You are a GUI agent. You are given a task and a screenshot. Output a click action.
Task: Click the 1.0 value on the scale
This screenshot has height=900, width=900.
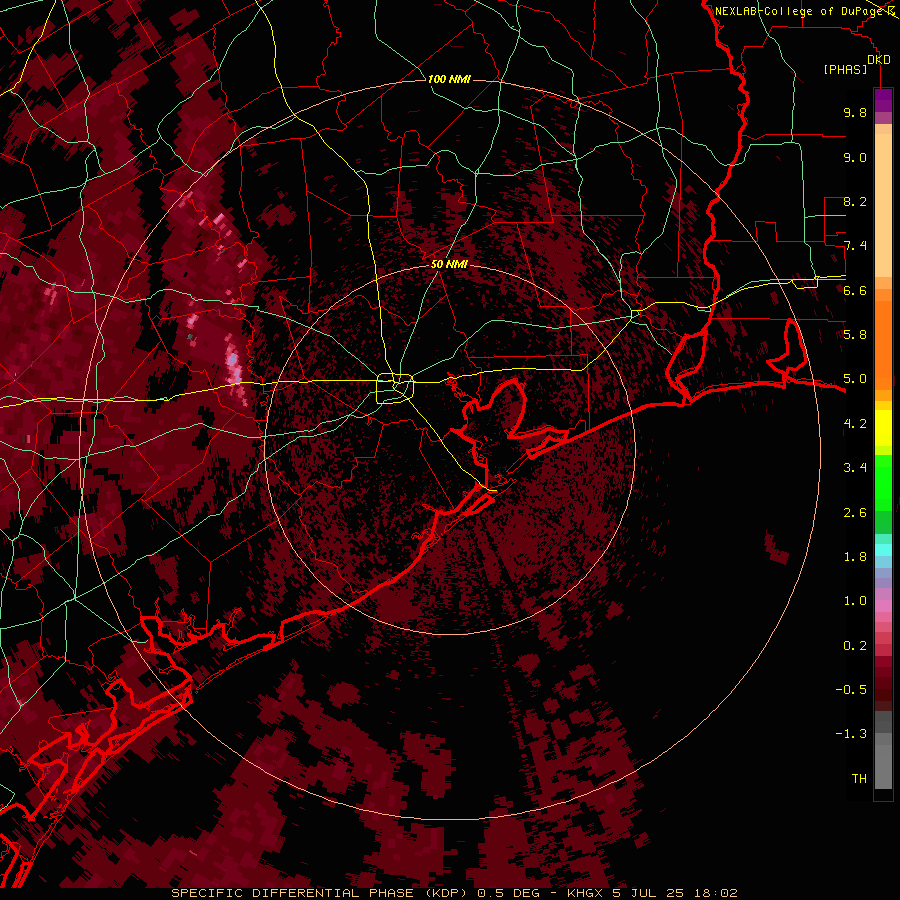[855, 602]
